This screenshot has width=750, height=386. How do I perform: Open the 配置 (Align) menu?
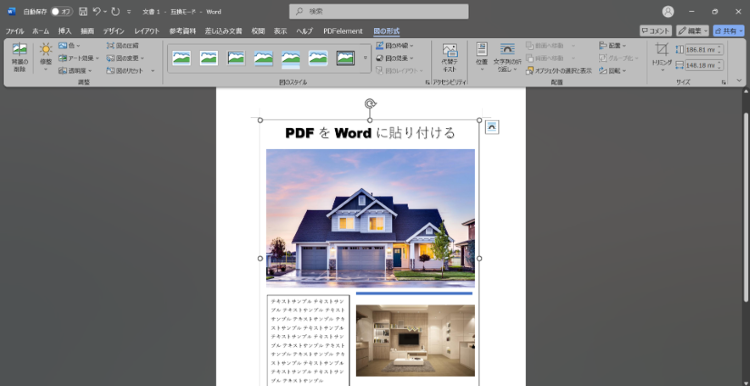[613, 45]
